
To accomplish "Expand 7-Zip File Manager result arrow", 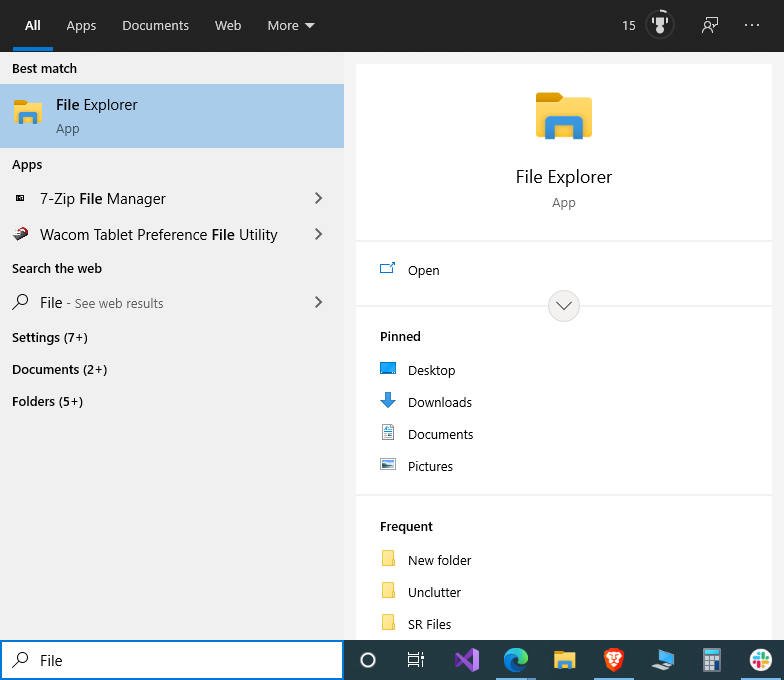I will tap(318, 198).
